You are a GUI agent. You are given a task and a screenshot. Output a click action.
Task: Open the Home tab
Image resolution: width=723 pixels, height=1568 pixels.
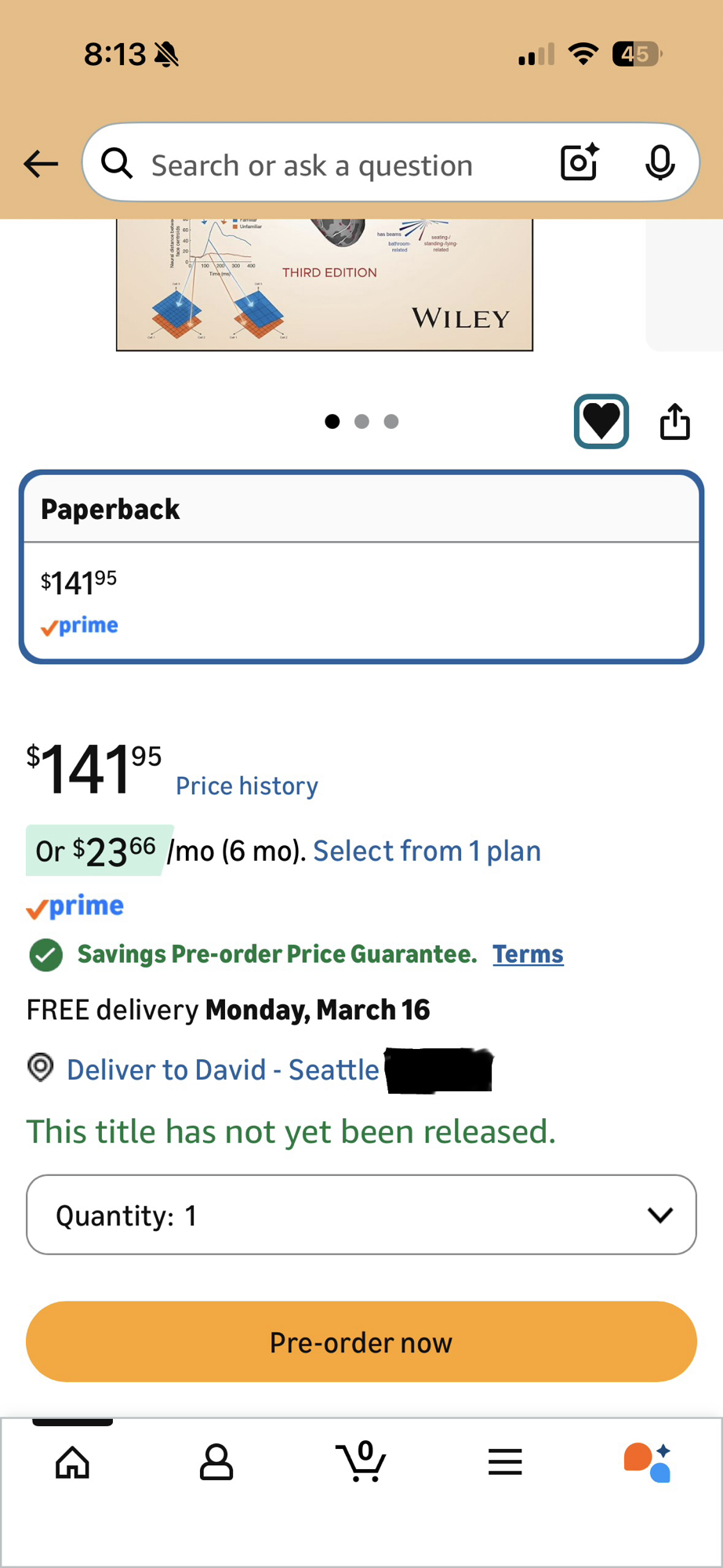(x=72, y=1462)
